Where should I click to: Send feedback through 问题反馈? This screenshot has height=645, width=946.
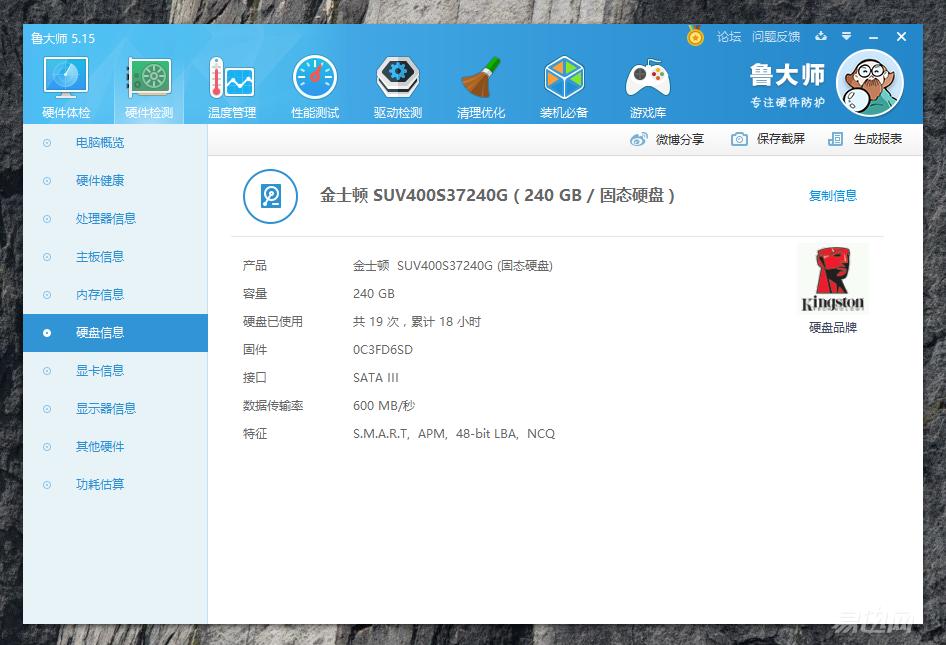pos(775,36)
